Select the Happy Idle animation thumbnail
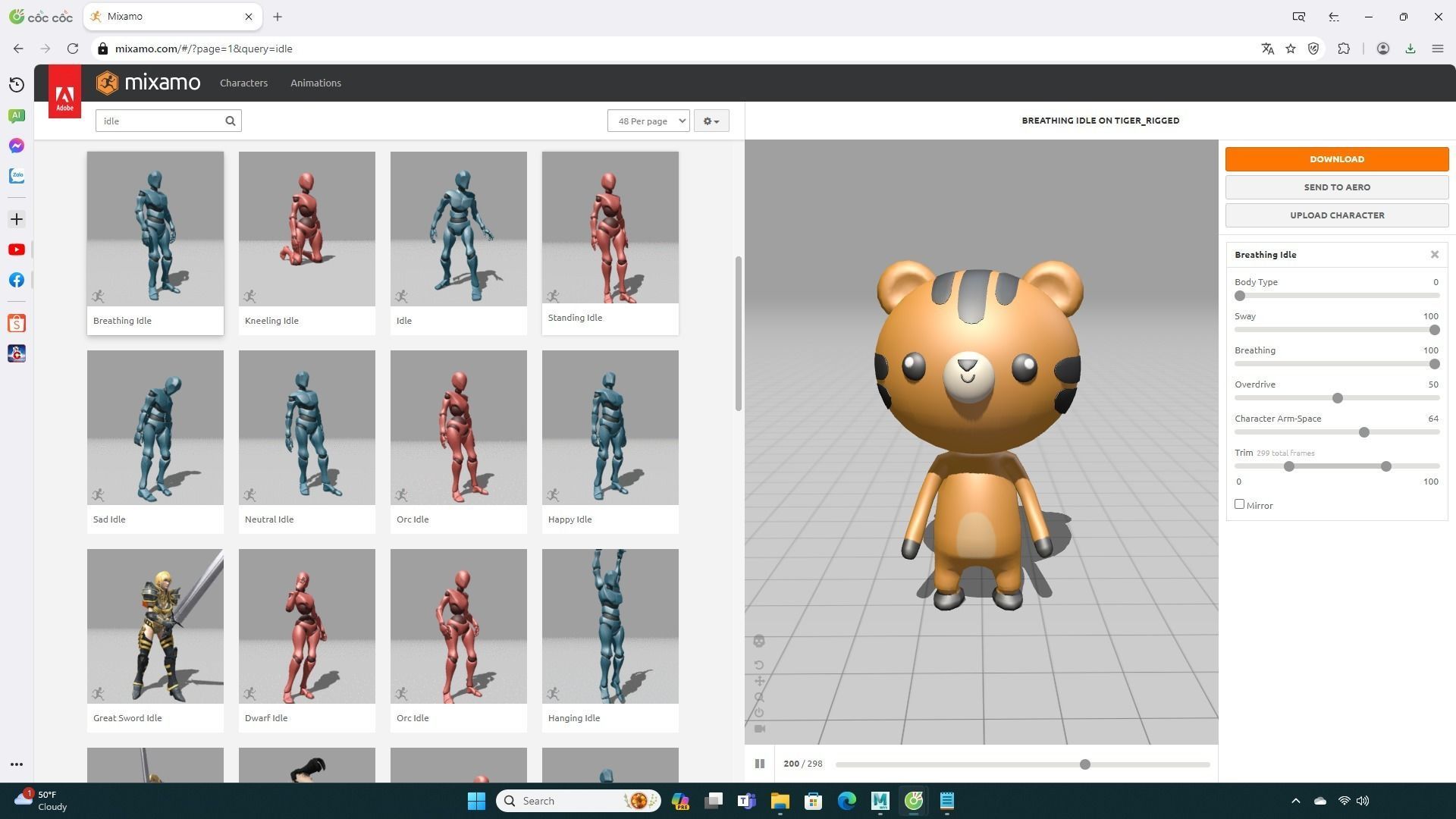 point(610,428)
